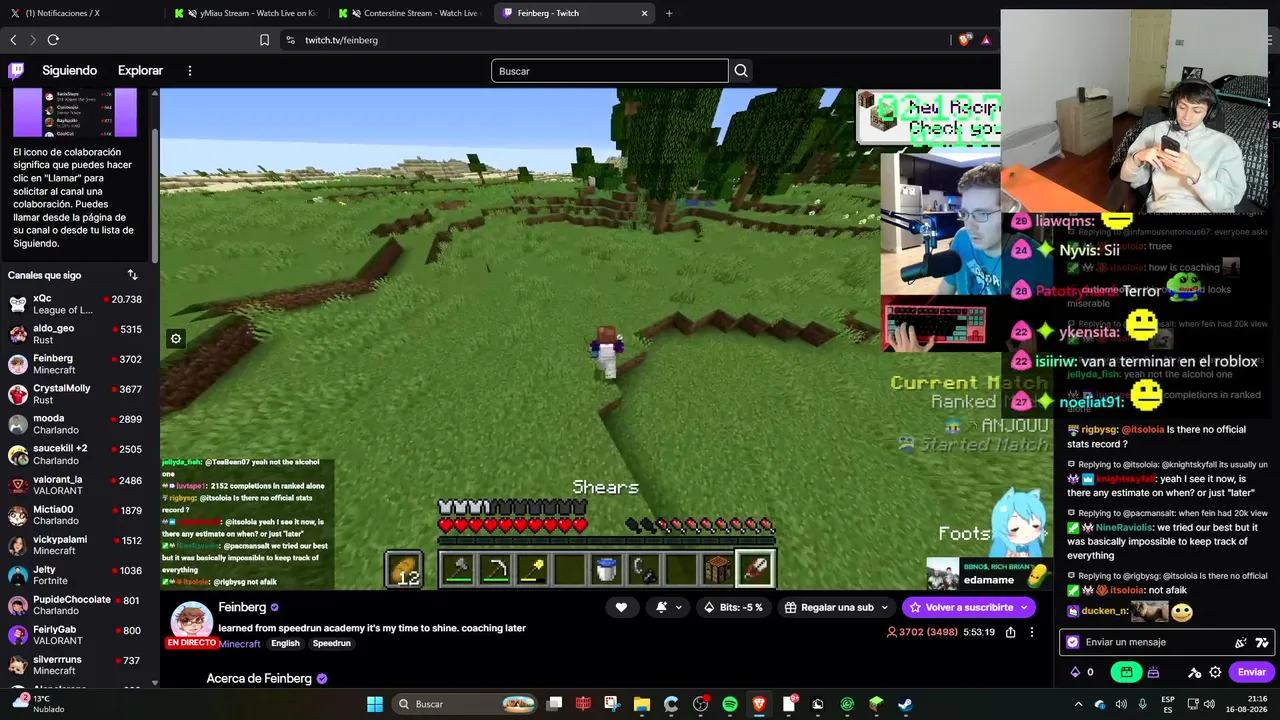Open the Siguiendo page
The width and height of the screenshot is (1280, 720).
70,71
